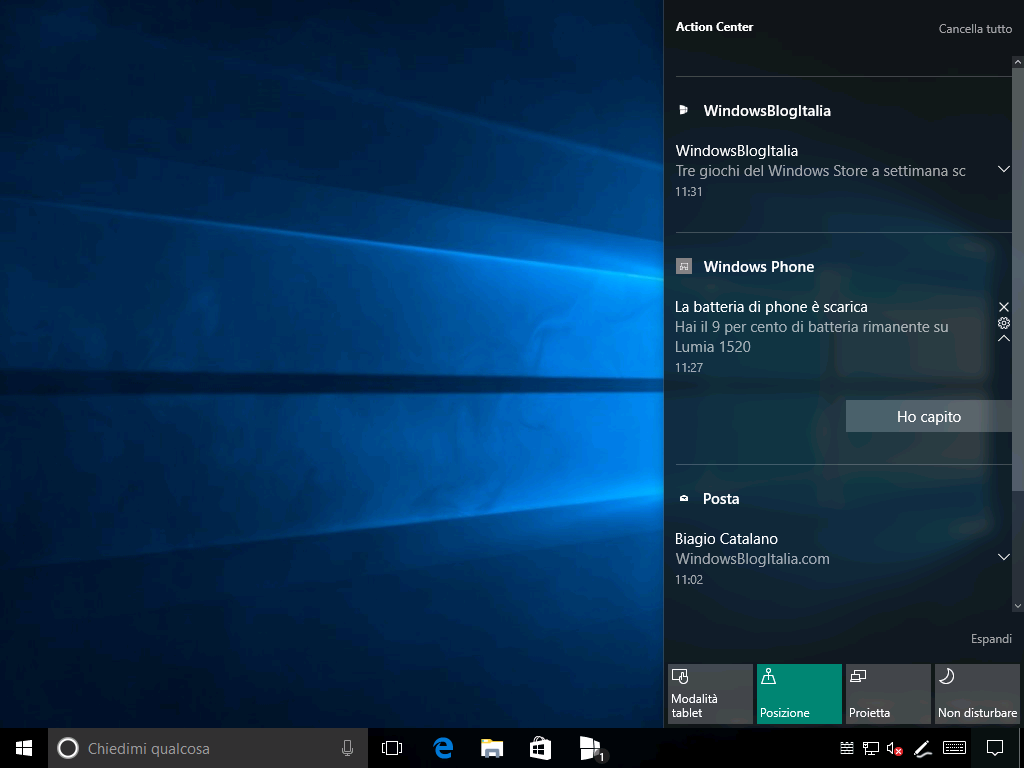1024x768 pixels.
Task: Open the network tray icon
Action: 871,748
